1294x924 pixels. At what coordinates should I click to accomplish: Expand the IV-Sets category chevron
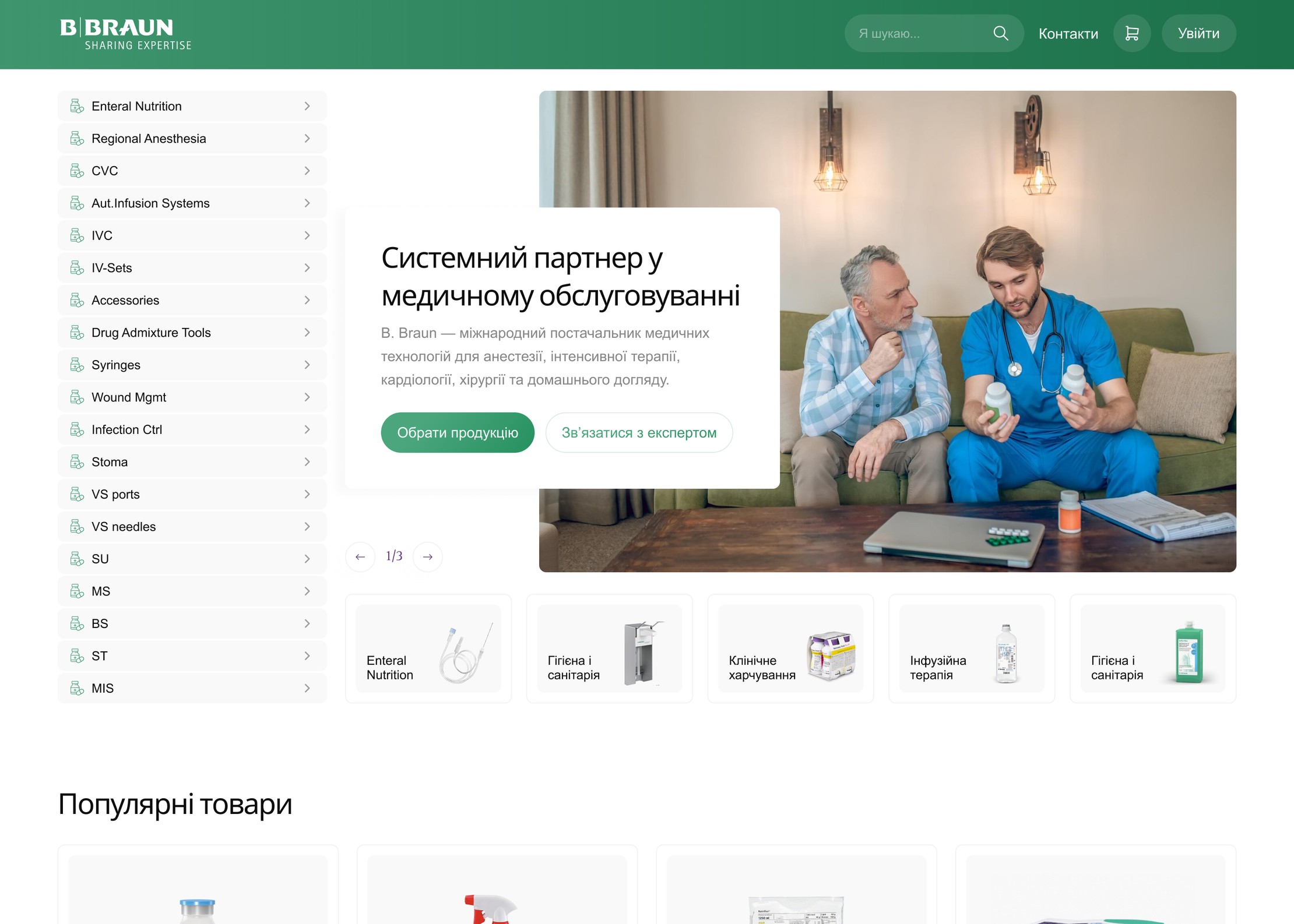coord(307,268)
